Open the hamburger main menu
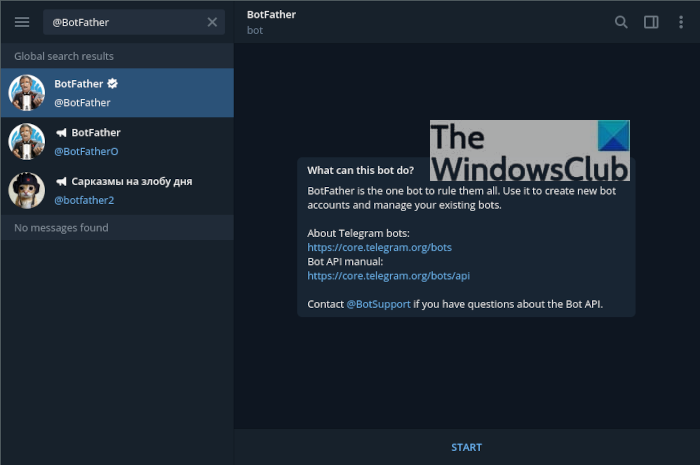The height and width of the screenshot is (465, 700). [22, 22]
